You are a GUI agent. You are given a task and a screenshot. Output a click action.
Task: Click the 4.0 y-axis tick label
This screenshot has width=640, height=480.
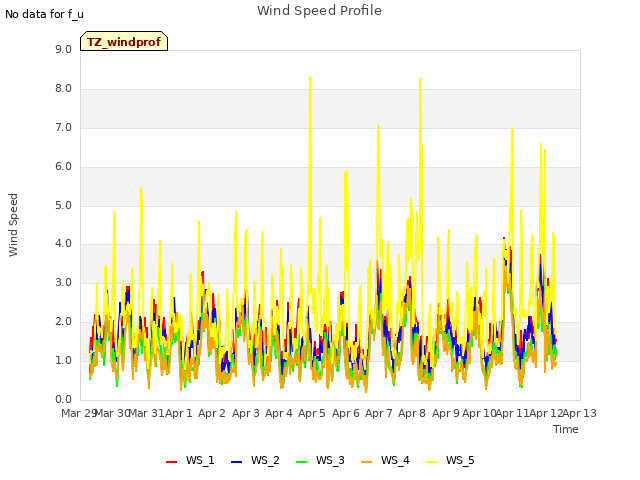pyautogui.click(x=63, y=244)
